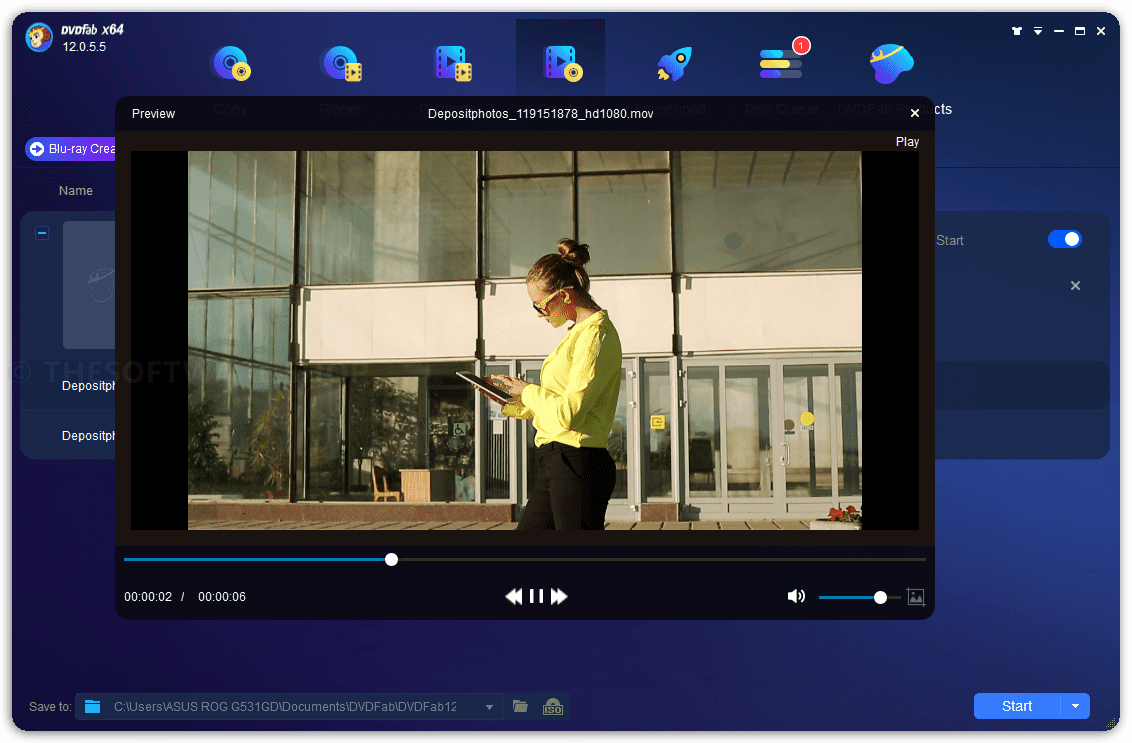Open the Converter module icon
This screenshot has height=743, width=1132.
[x=453, y=64]
